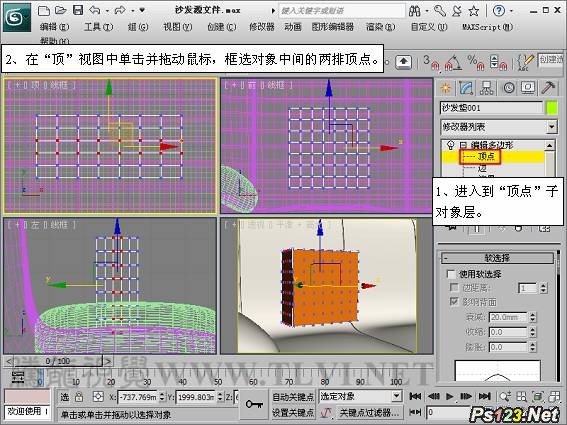Toggle the 自动关键点 auto key button
567x425 pixels.
293,397
